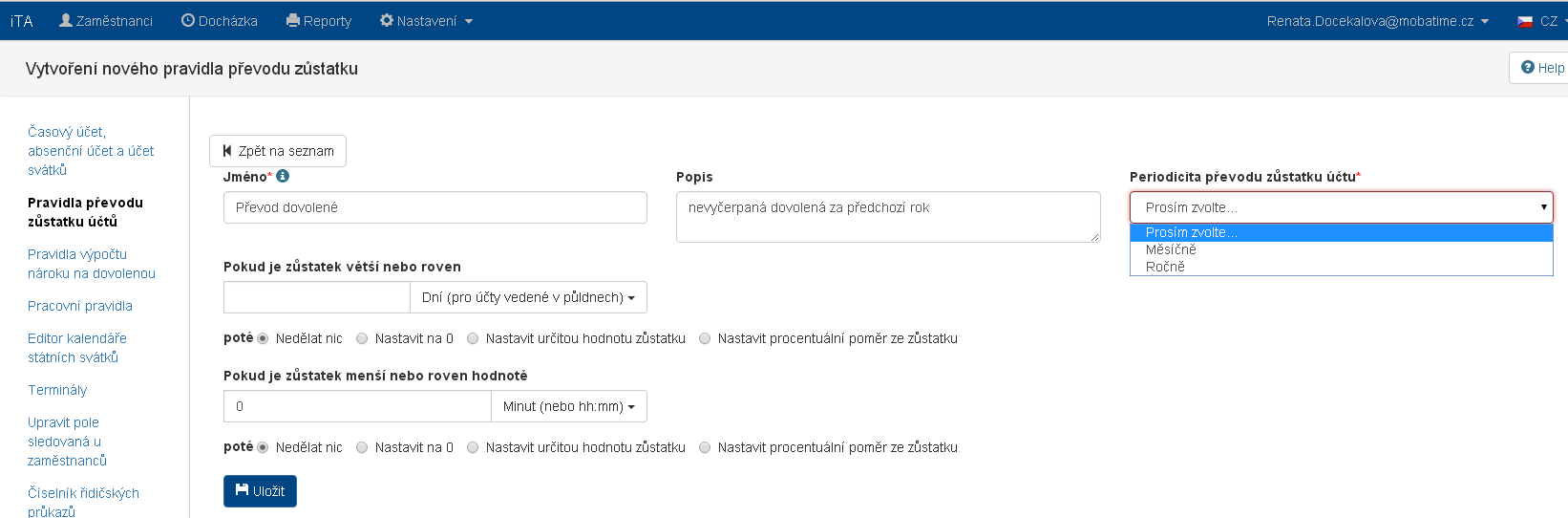Click the iTA logo in navbar
Image resolution: width=1568 pixels, height=518 pixels.
coord(21,21)
